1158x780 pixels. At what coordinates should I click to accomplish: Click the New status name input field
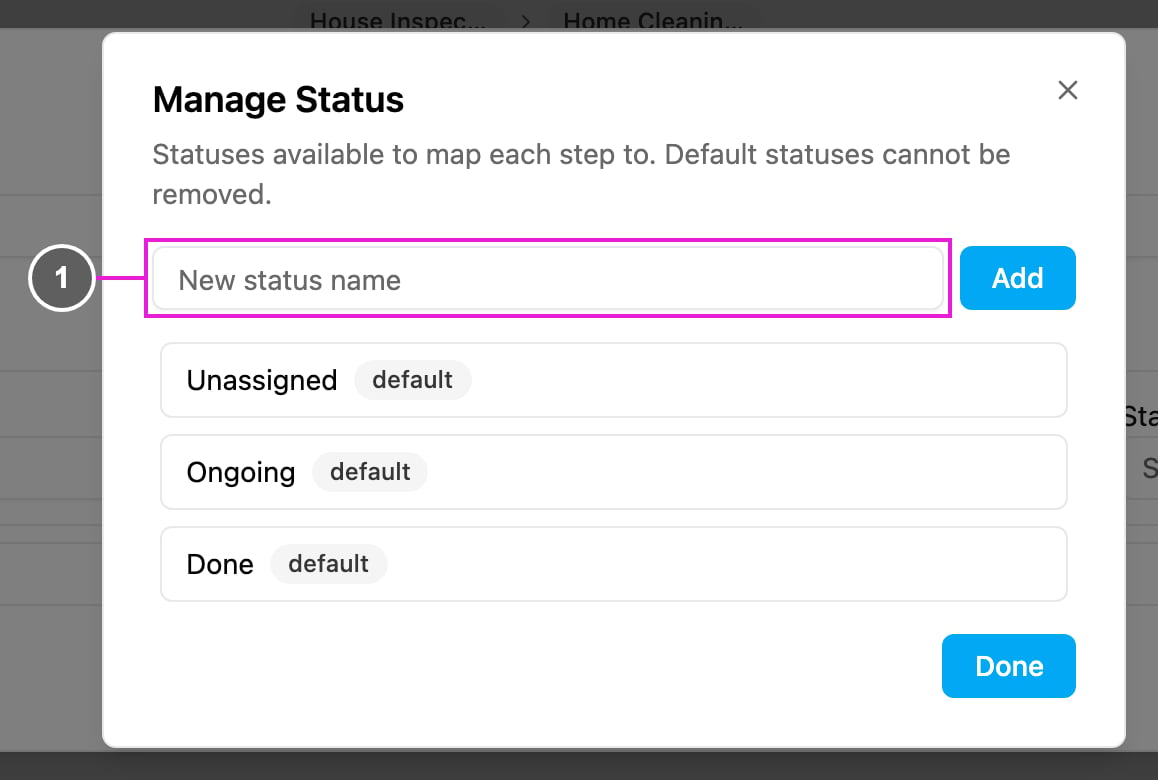tap(548, 278)
